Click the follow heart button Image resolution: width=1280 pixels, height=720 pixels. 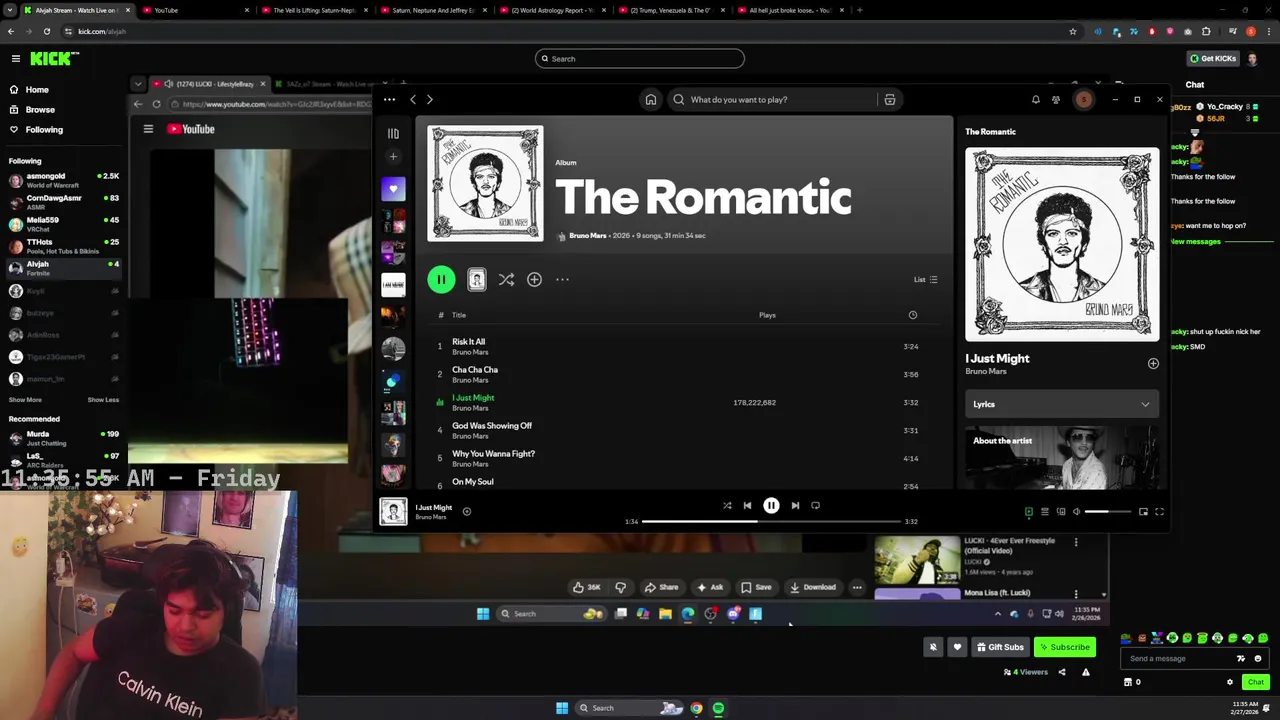coord(957,647)
